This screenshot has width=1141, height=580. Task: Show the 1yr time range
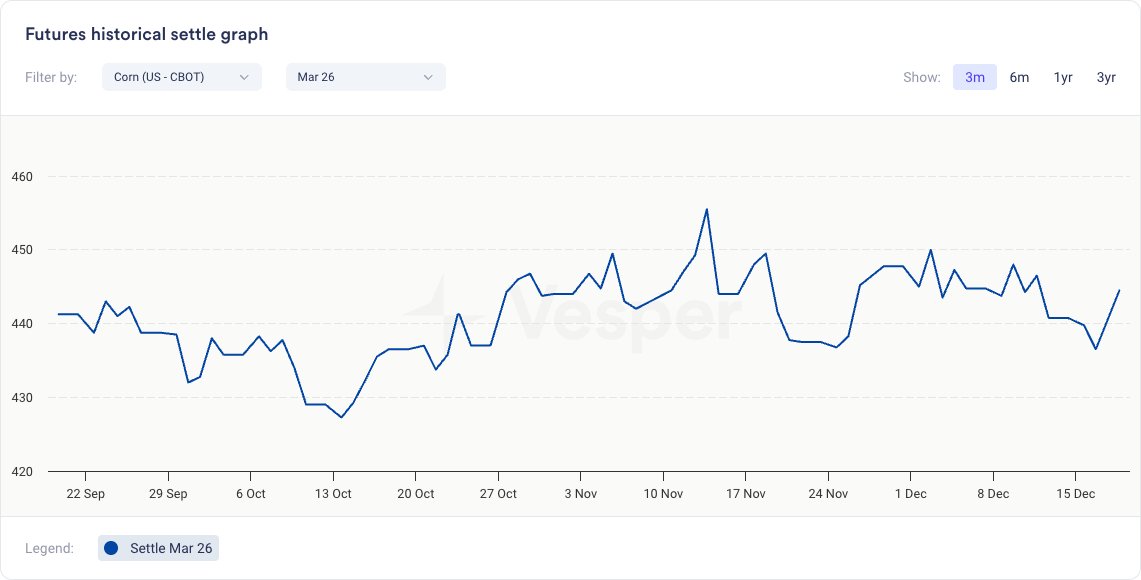pyautogui.click(x=1063, y=77)
